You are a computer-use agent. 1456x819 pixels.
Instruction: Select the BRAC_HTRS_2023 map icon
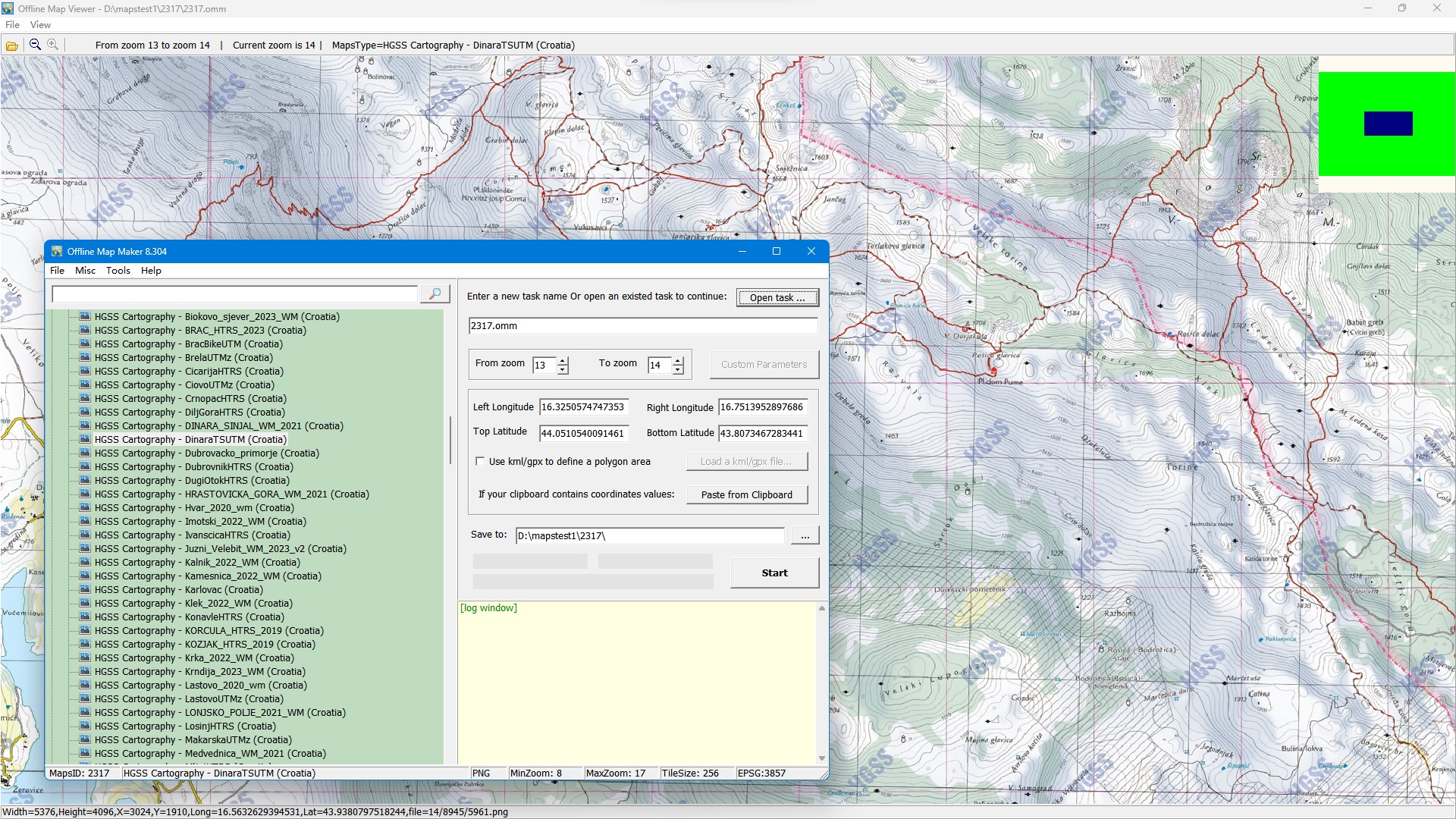85,330
